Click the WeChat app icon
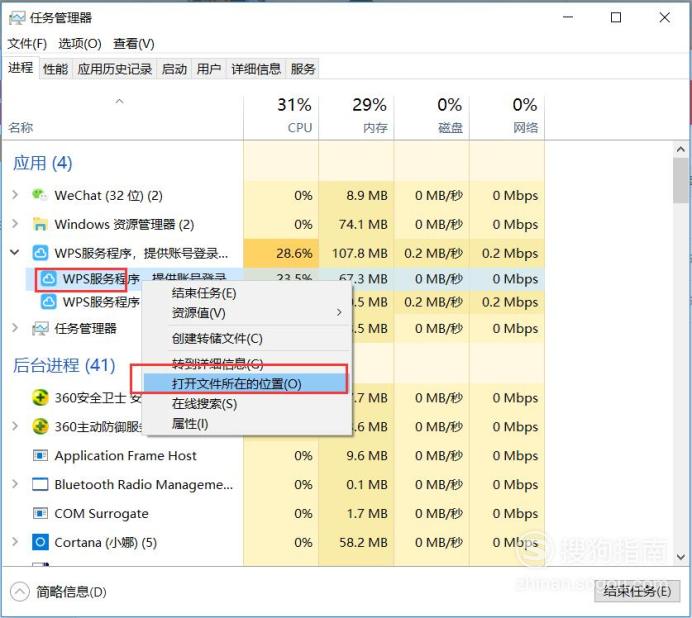Viewport: 692px width, 618px height. 40,195
